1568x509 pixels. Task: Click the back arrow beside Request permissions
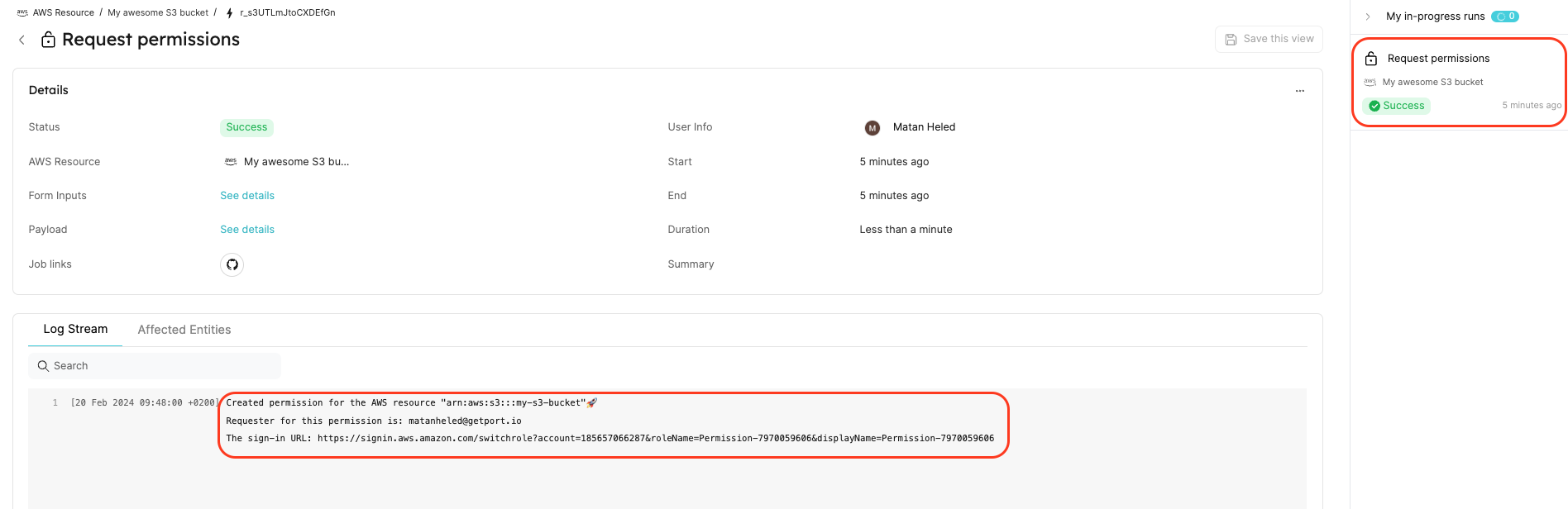(x=22, y=40)
